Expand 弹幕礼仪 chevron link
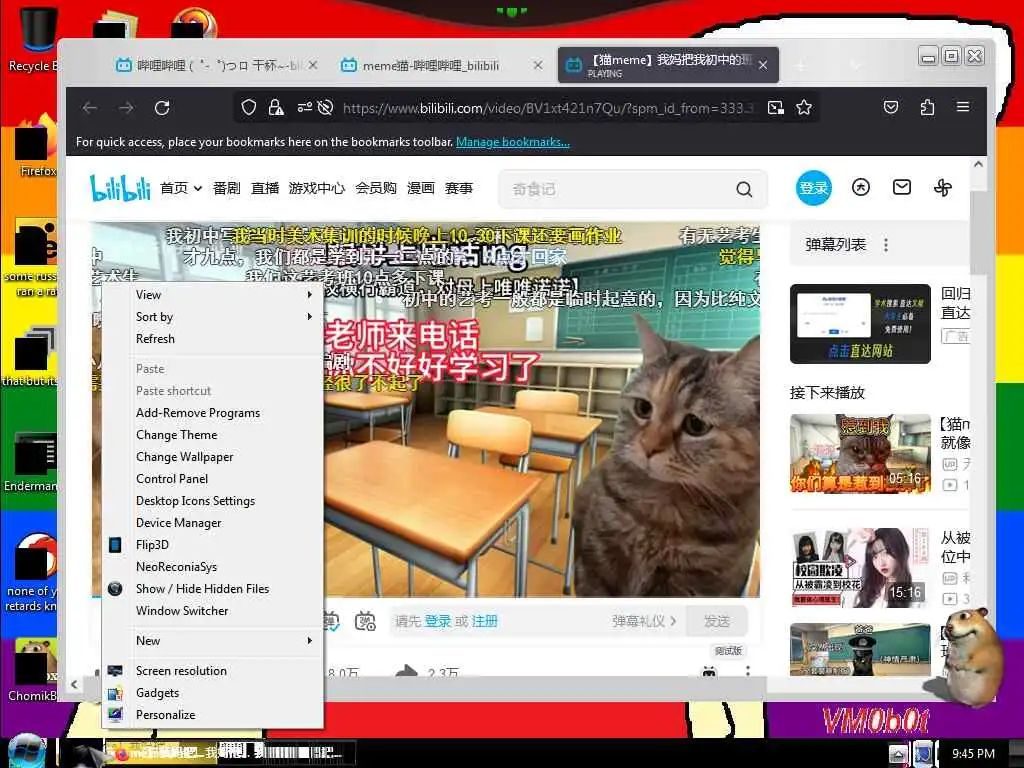This screenshot has width=1024, height=768. pos(644,621)
